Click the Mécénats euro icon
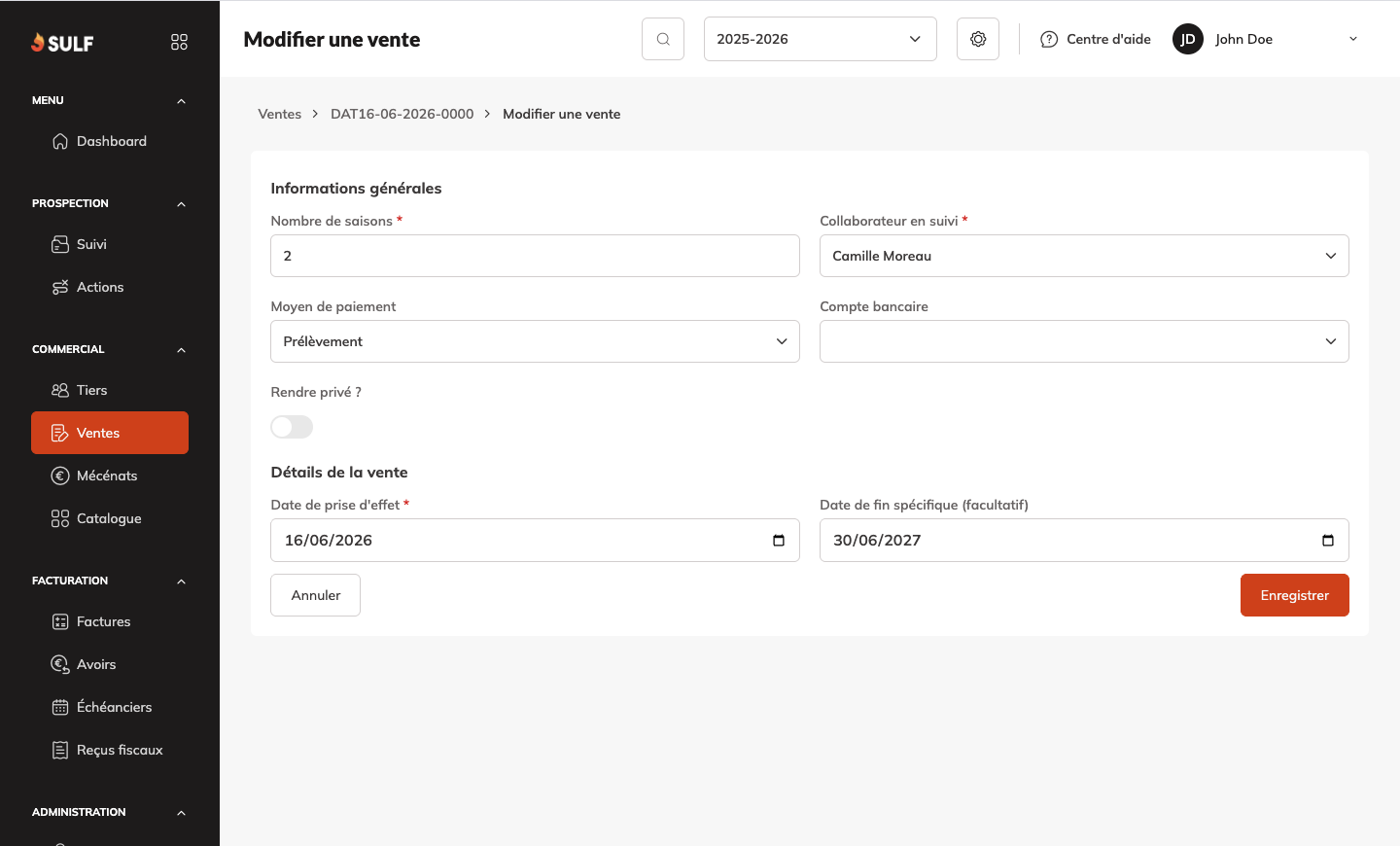The width and height of the screenshot is (1400, 846). [x=60, y=476]
